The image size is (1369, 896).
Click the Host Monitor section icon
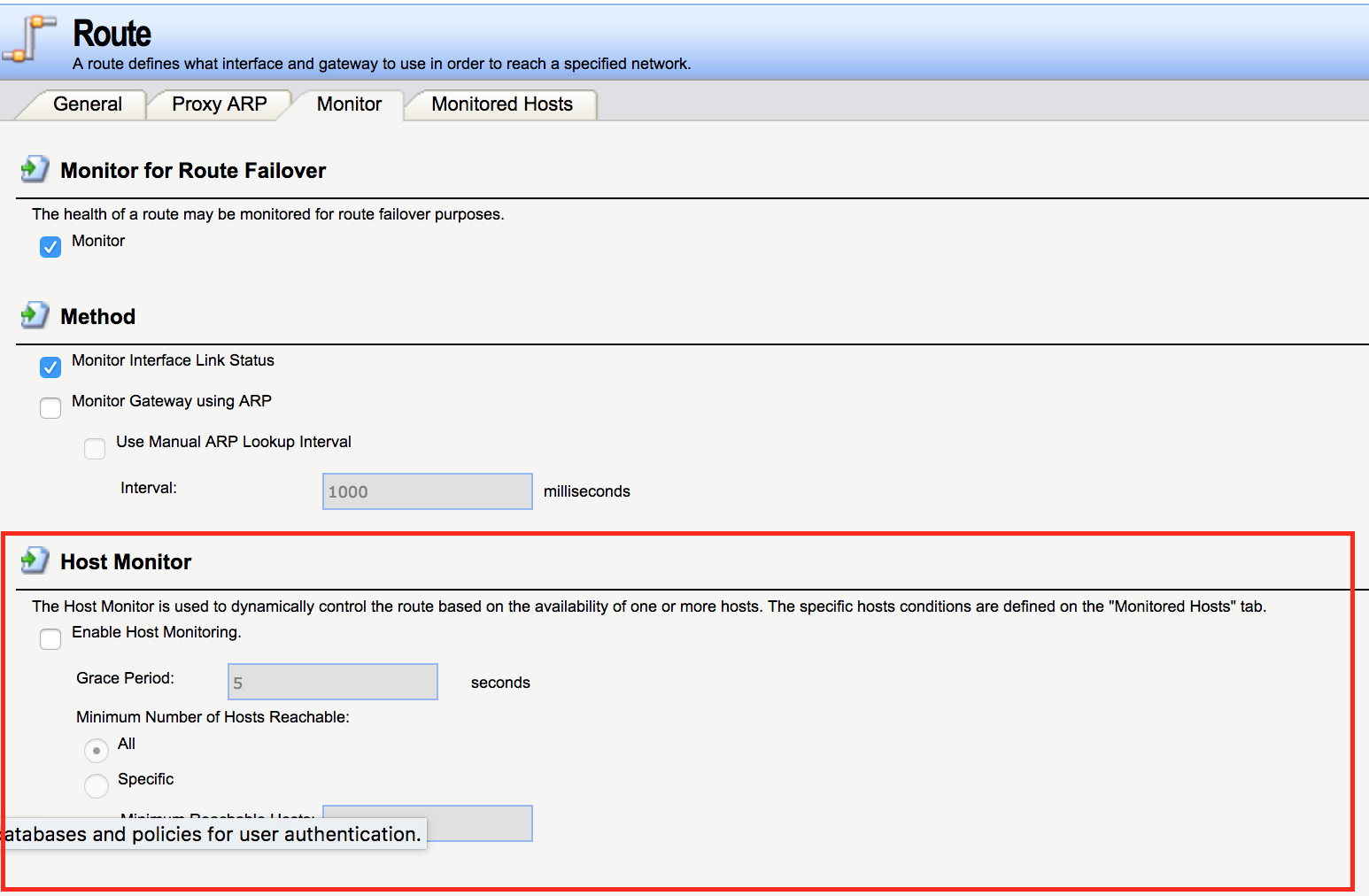(x=35, y=560)
